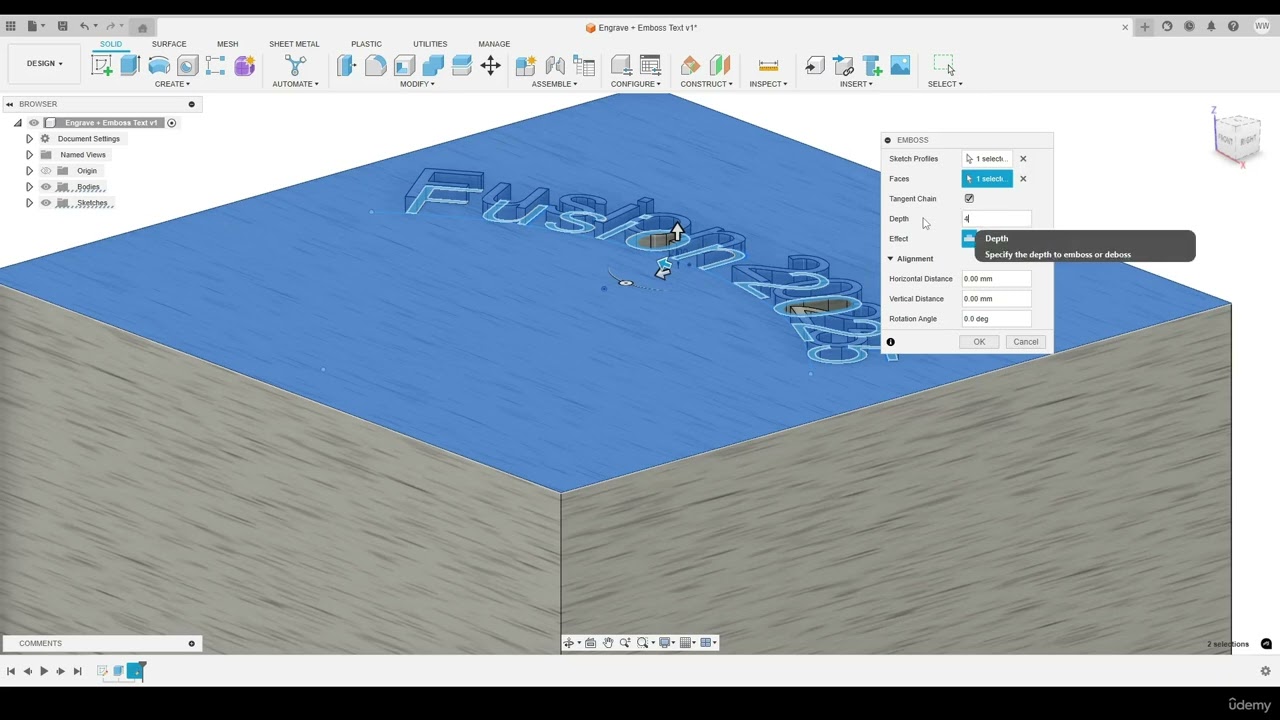Open the CREATE dropdown menu
This screenshot has height=720, width=1280.
click(x=172, y=84)
